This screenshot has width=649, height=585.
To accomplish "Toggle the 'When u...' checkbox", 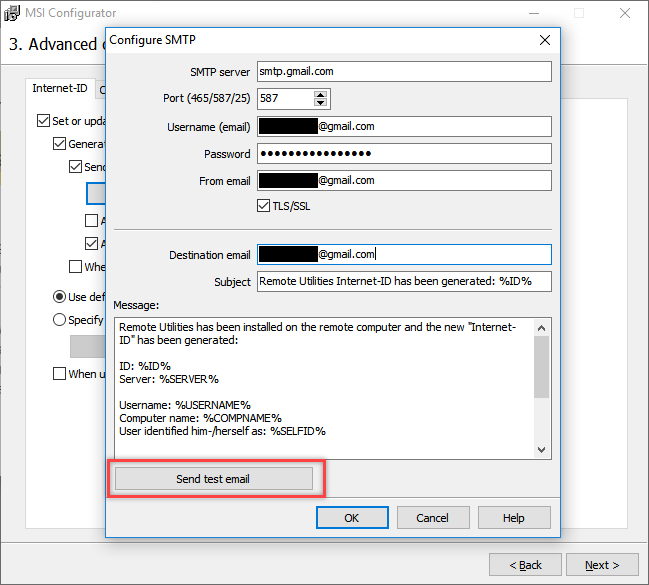I will [60, 373].
